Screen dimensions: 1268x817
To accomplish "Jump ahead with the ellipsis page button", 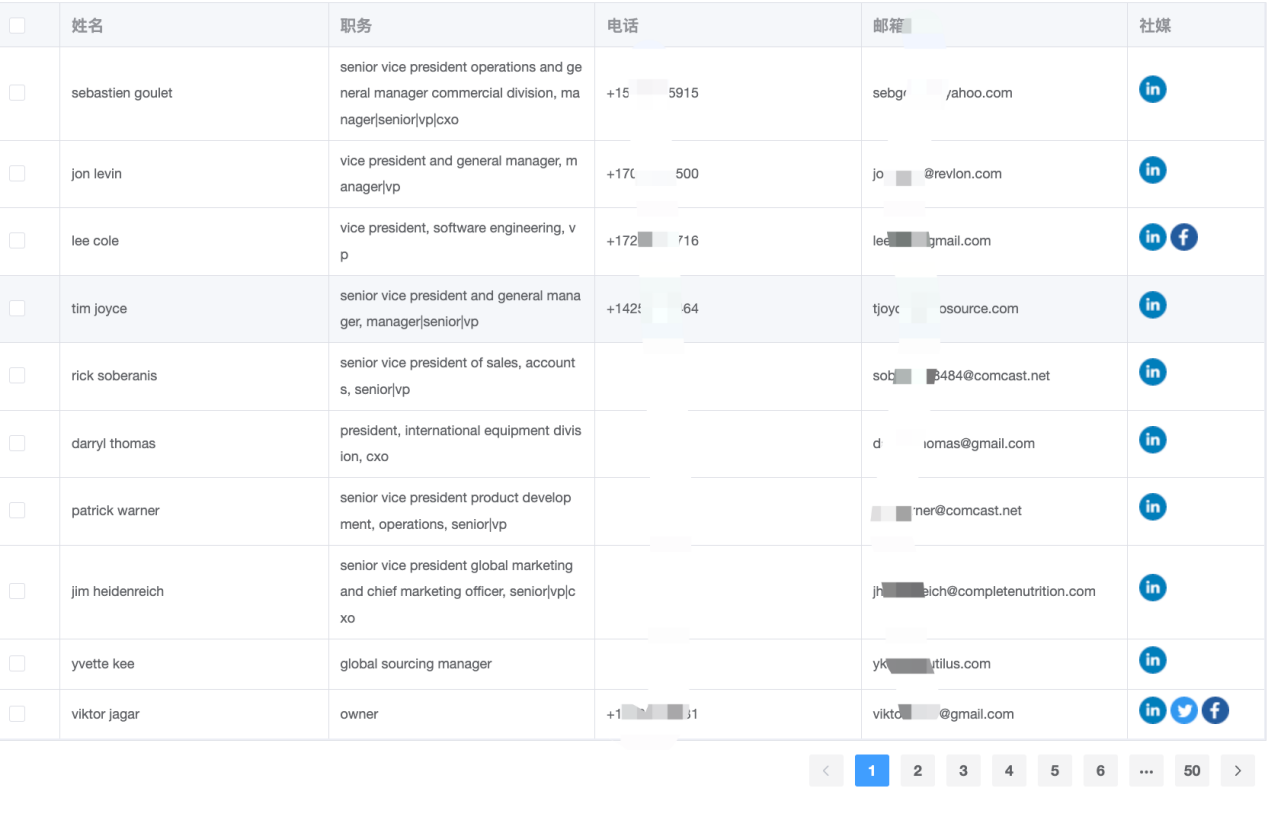I will click(1146, 770).
